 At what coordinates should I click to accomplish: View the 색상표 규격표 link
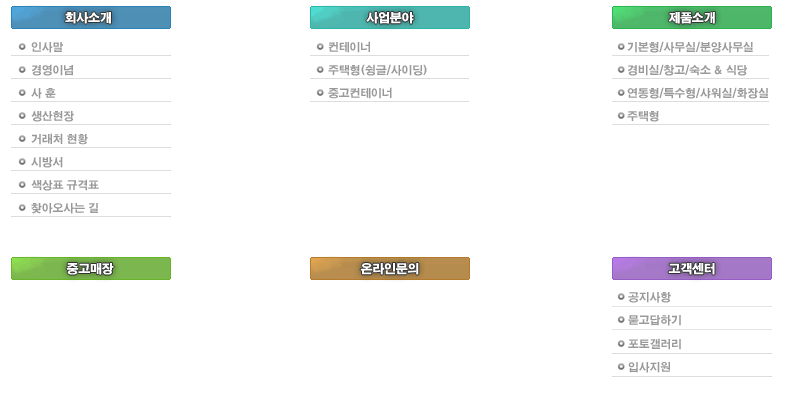pyautogui.click(x=65, y=185)
